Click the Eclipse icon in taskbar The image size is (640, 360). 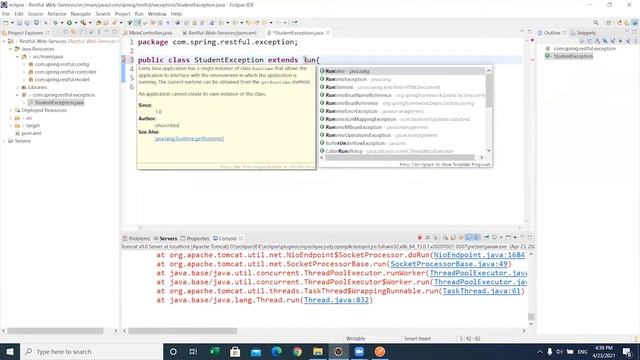point(338,351)
